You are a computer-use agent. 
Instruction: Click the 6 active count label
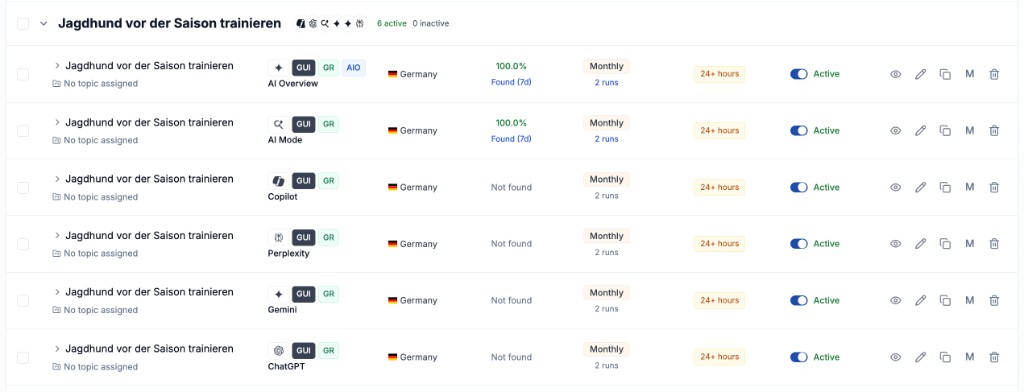tap(391, 24)
